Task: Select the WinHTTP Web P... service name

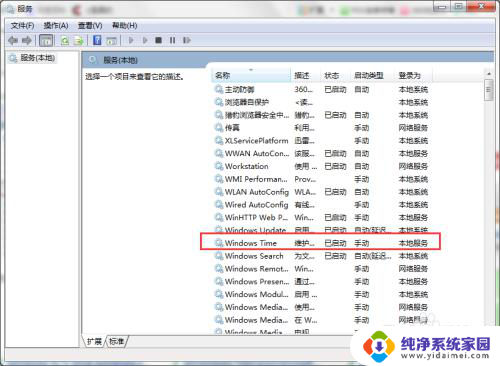Action: (x=256, y=217)
